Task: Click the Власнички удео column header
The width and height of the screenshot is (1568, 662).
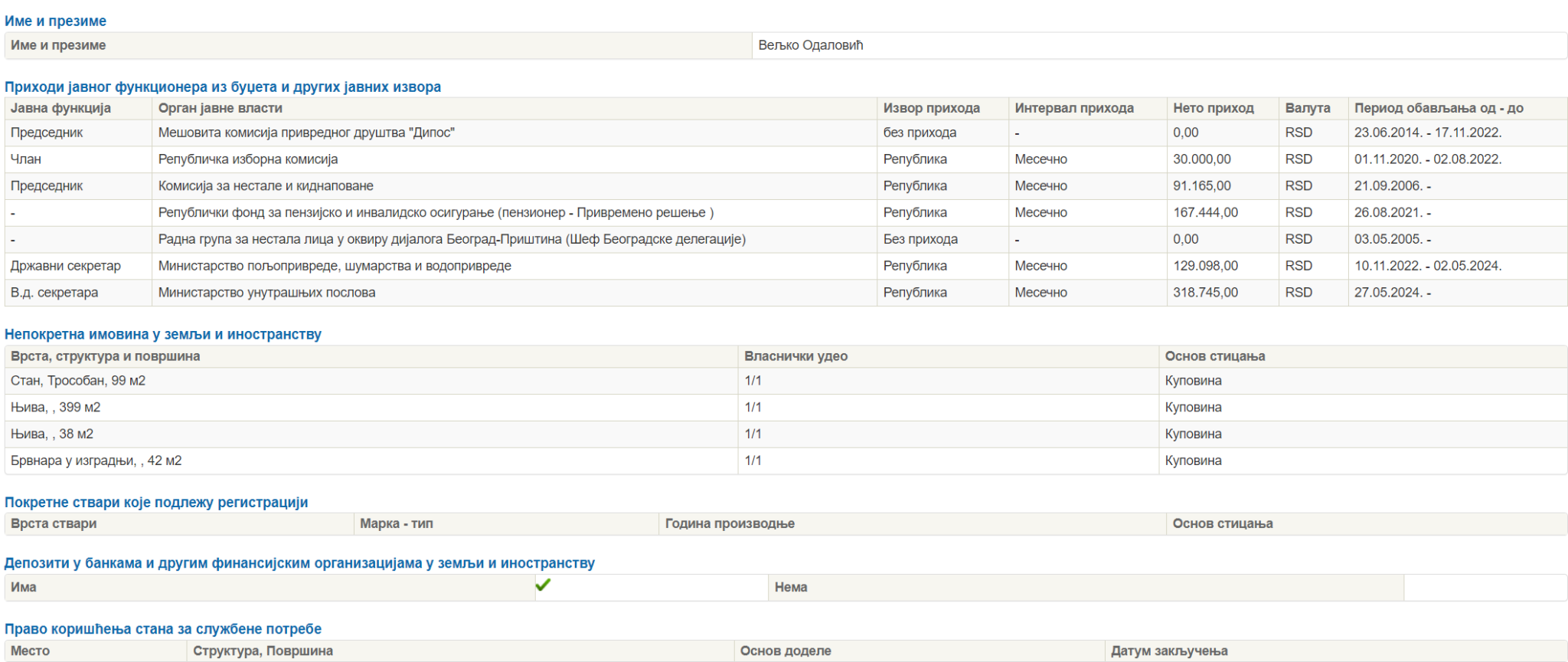Action: click(795, 356)
